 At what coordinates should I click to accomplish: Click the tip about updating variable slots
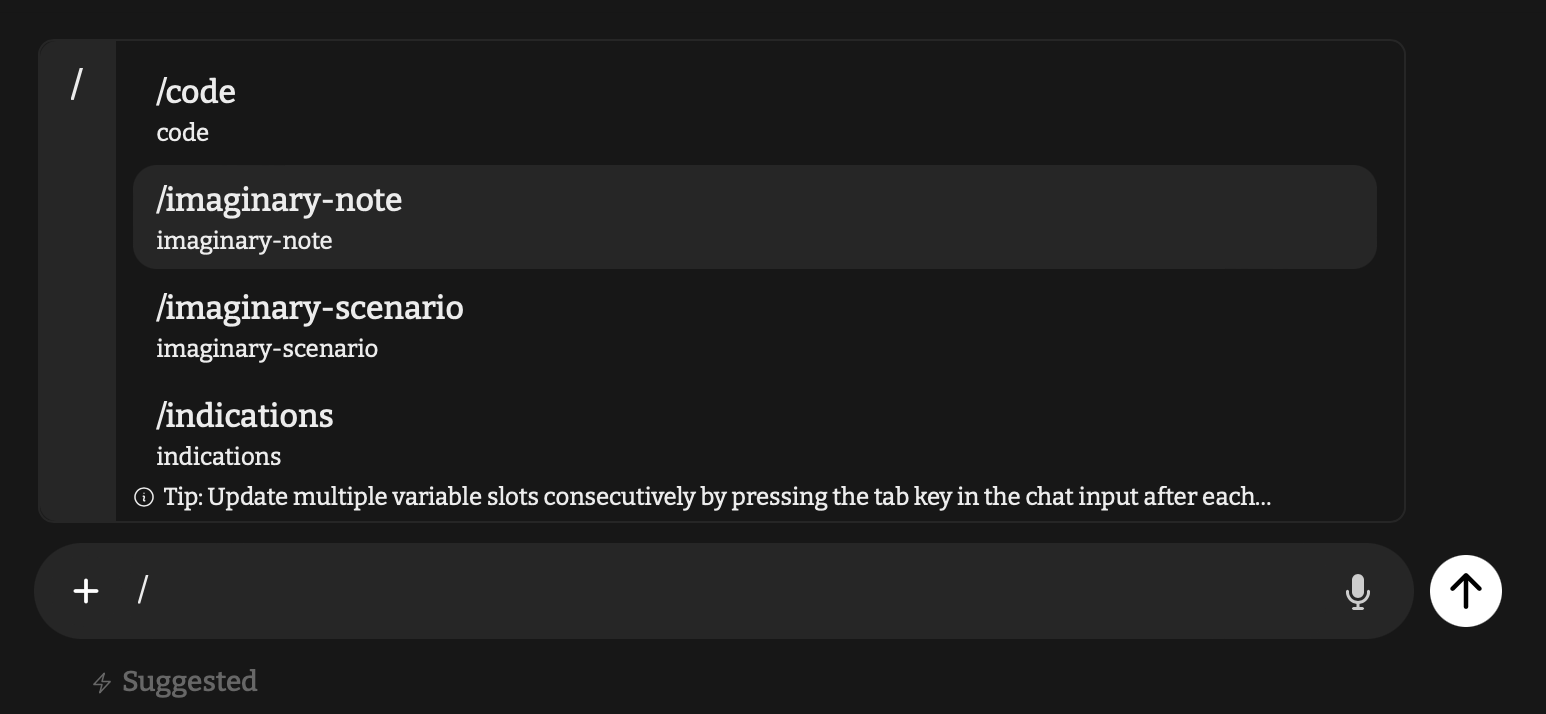[700, 497]
